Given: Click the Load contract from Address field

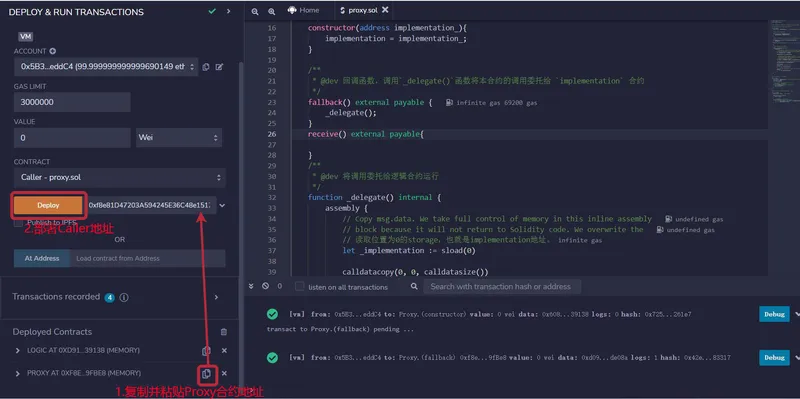Looking at the screenshot, I should click(x=148, y=258).
